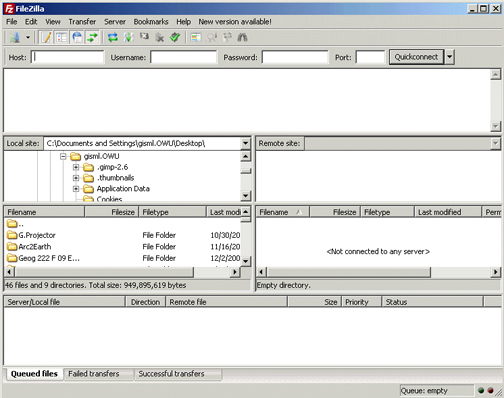Focus the Host input field
The width and height of the screenshot is (504, 398).
[68, 57]
